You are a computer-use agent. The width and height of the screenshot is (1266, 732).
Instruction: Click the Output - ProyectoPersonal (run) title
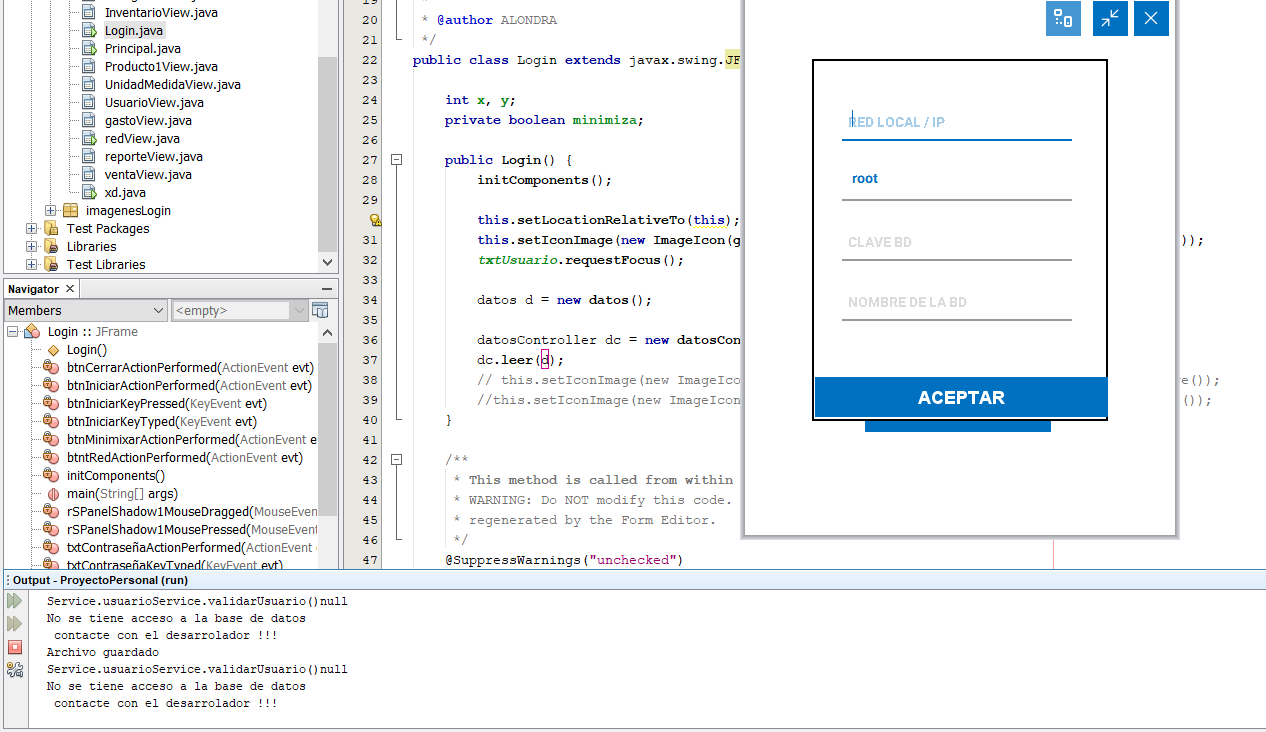click(100, 580)
